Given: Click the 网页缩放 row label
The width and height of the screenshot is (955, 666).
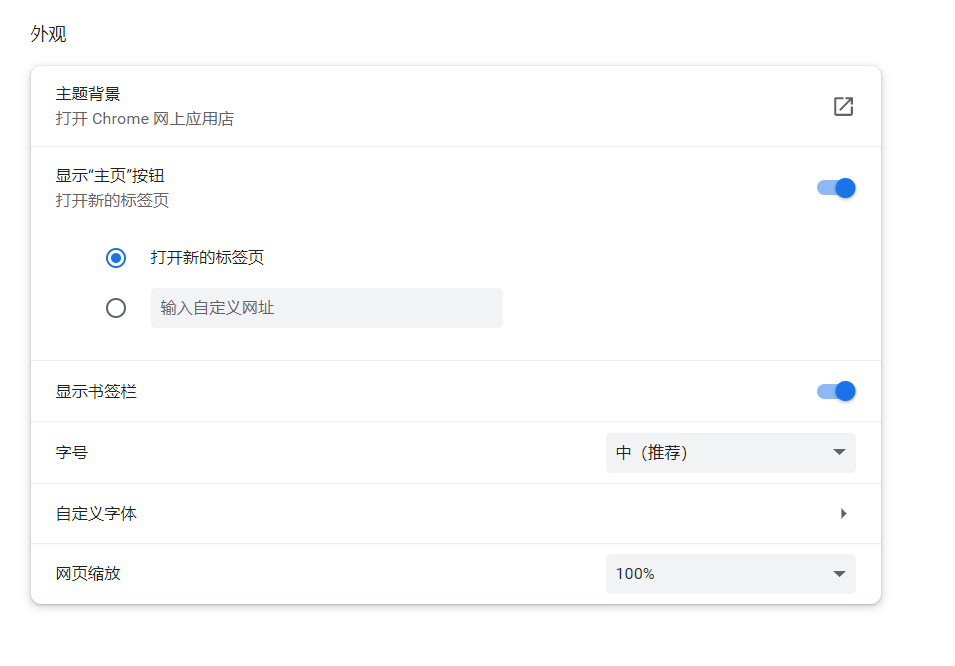Looking at the screenshot, I should (x=88, y=574).
